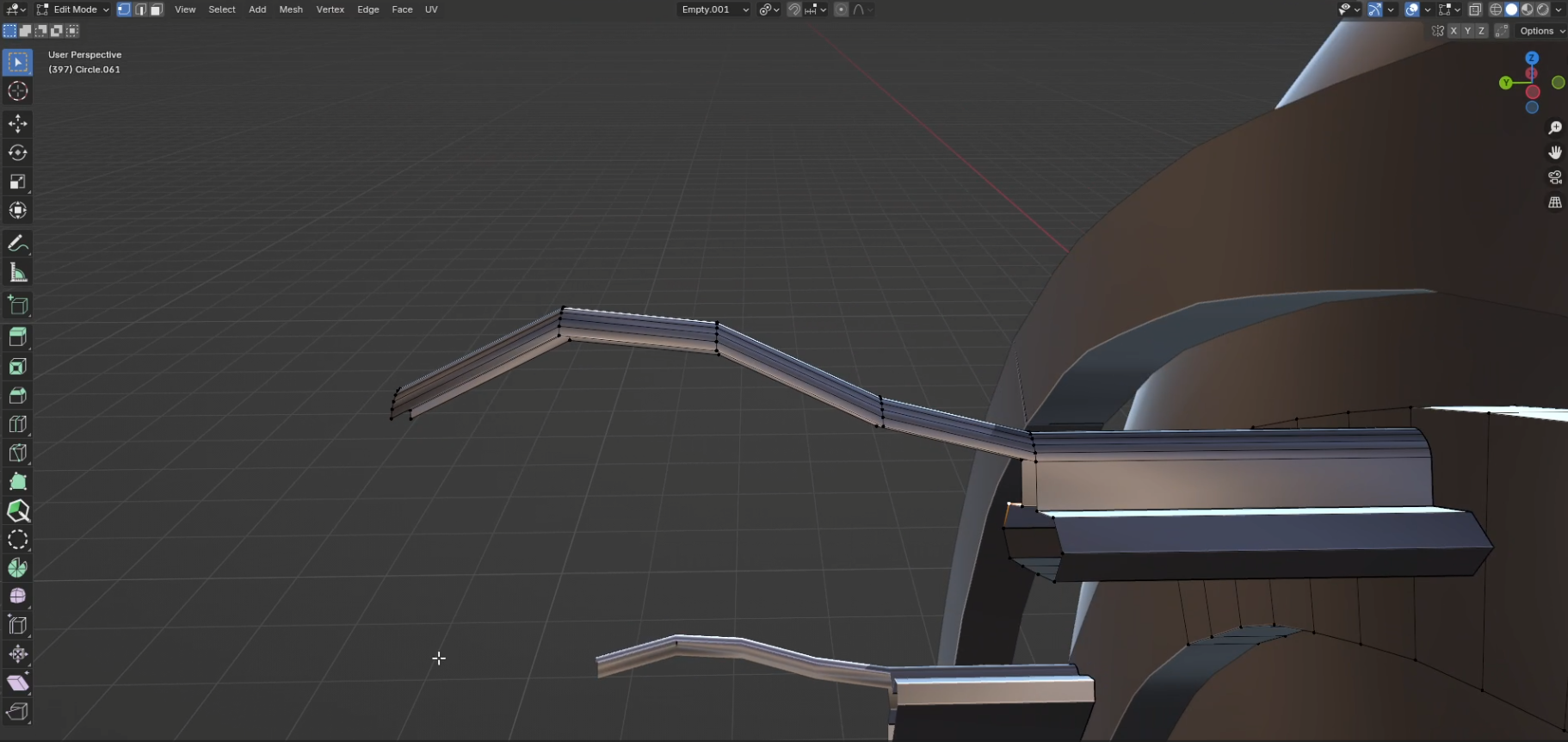1568x742 pixels.
Task: Open the Select menu
Action: (222, 9)
